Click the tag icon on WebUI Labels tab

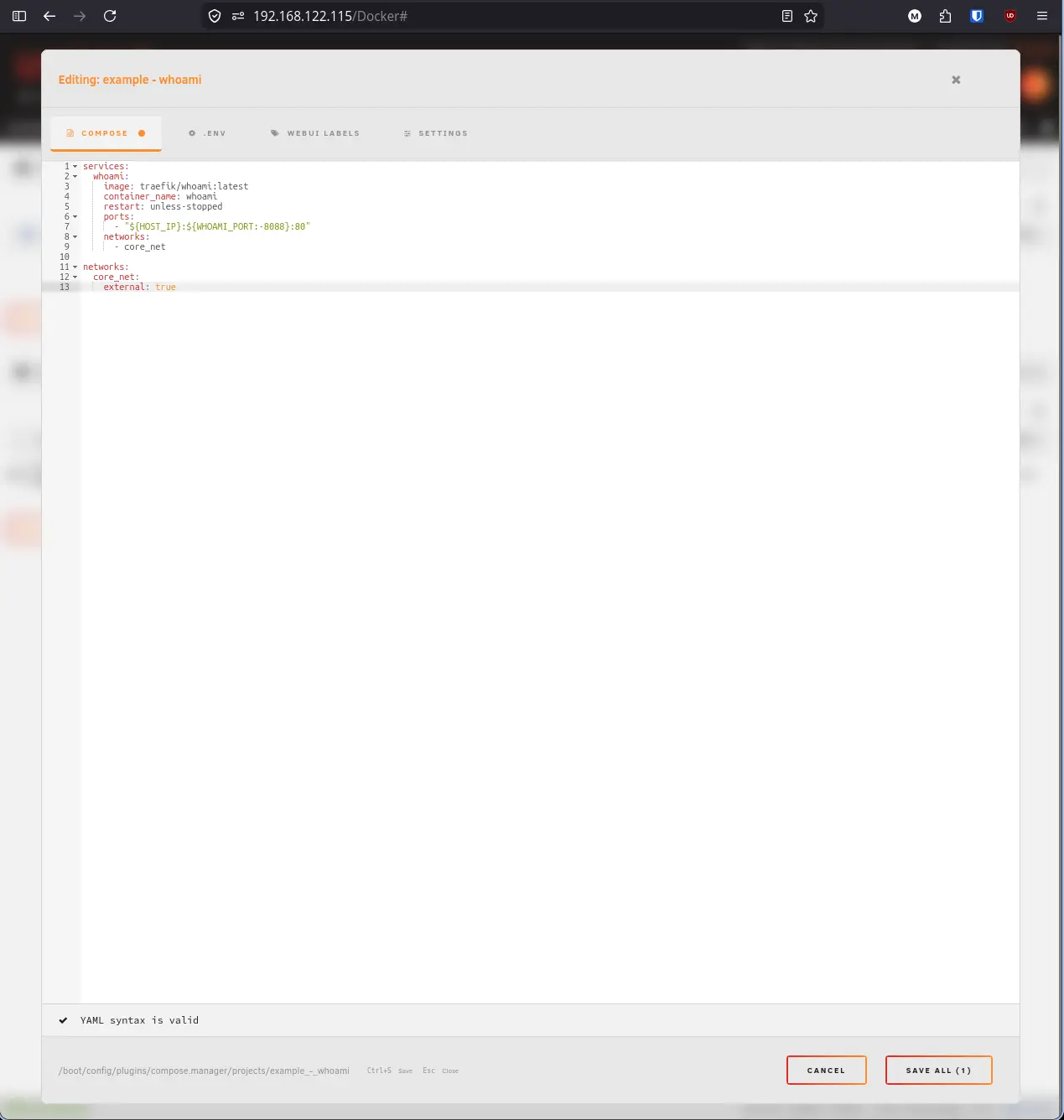point(274,133)
